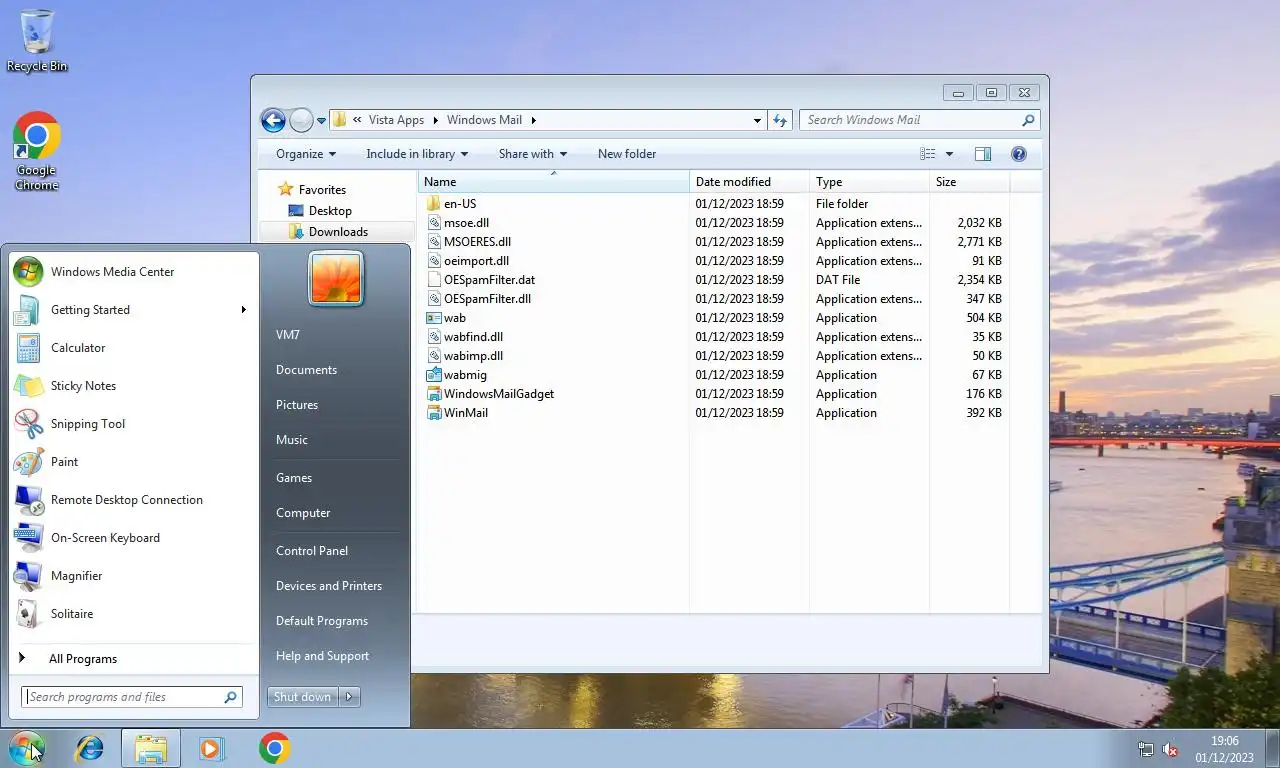Image resolution: width=1280 pixels, height=768 pixels.
Task: Open Windows Media Player from taskbar
Action: coord(212,748)
